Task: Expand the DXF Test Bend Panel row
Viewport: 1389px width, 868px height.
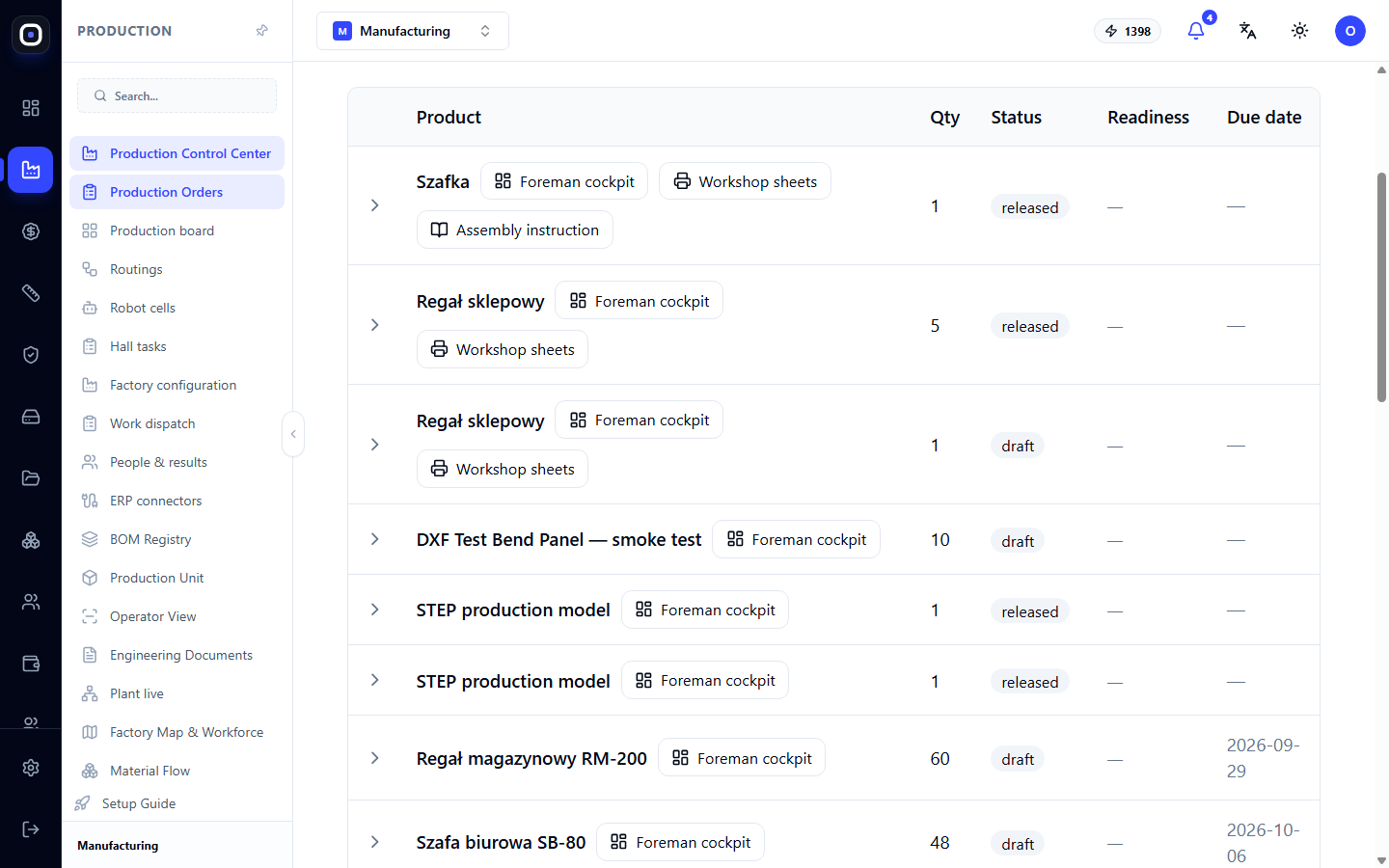Action: point(375,539)
